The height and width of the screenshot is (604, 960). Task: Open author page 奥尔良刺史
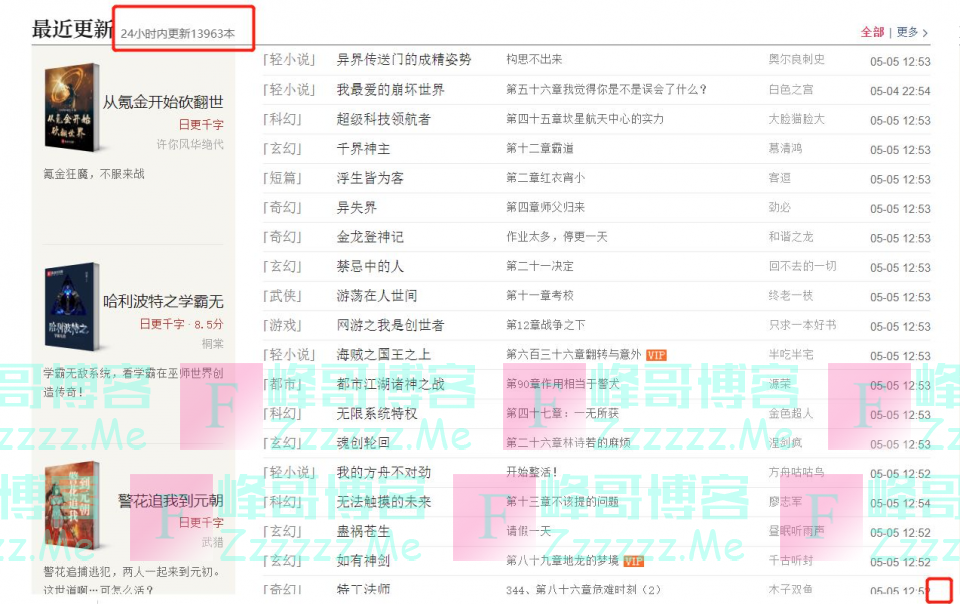796,60
